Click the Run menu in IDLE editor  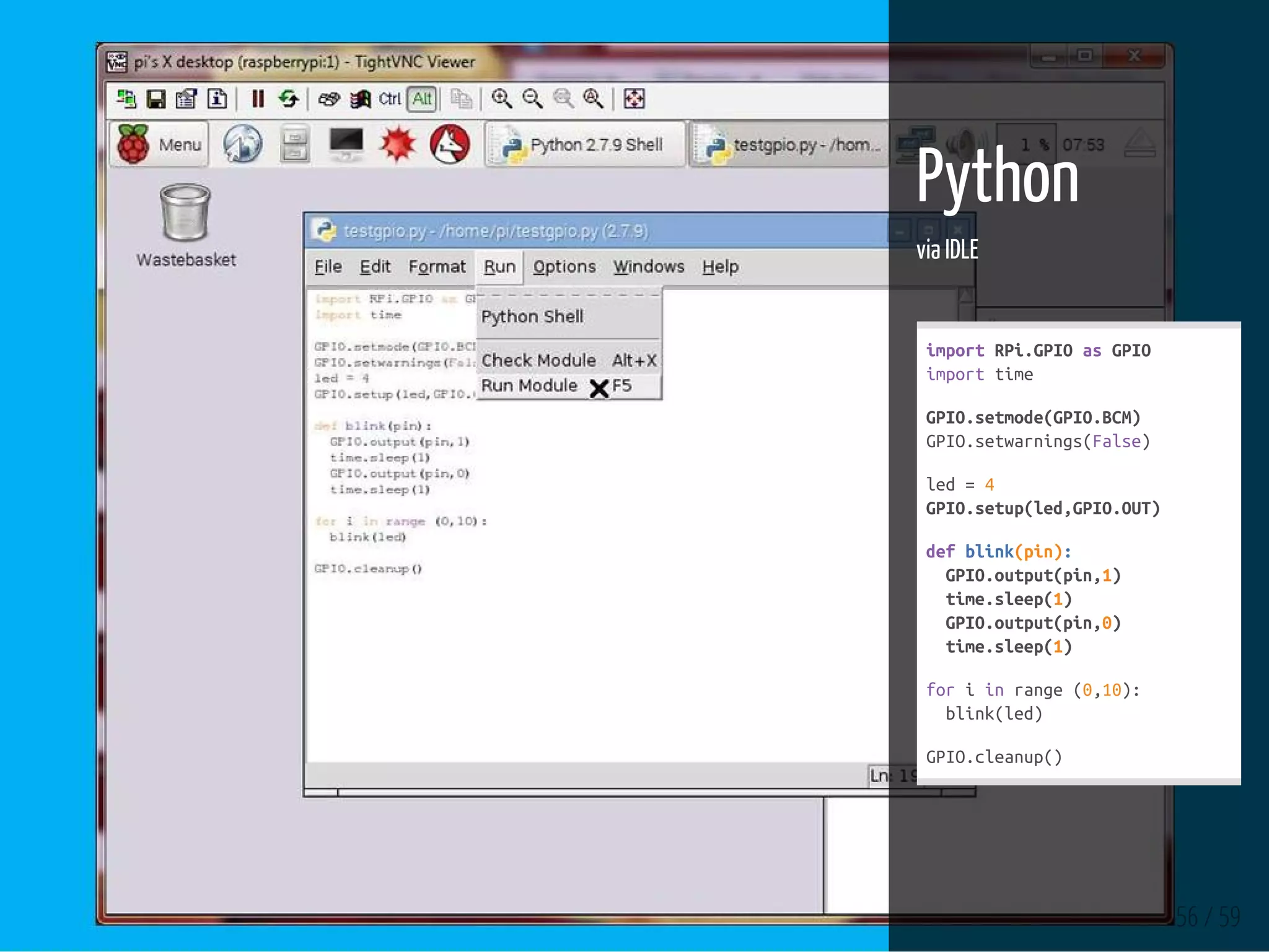click(499, 267)
